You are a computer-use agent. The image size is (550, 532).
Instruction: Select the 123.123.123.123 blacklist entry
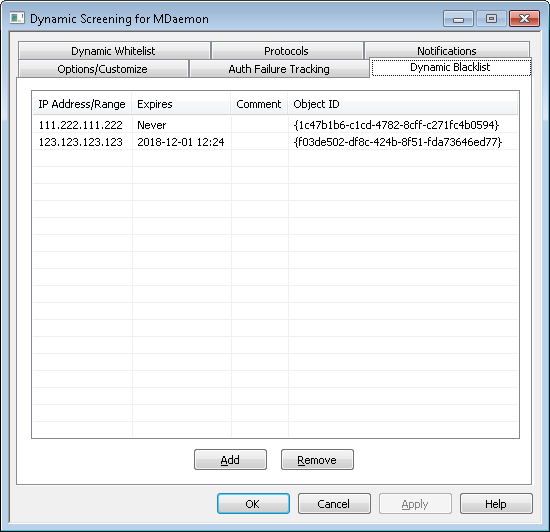point(275,142)
